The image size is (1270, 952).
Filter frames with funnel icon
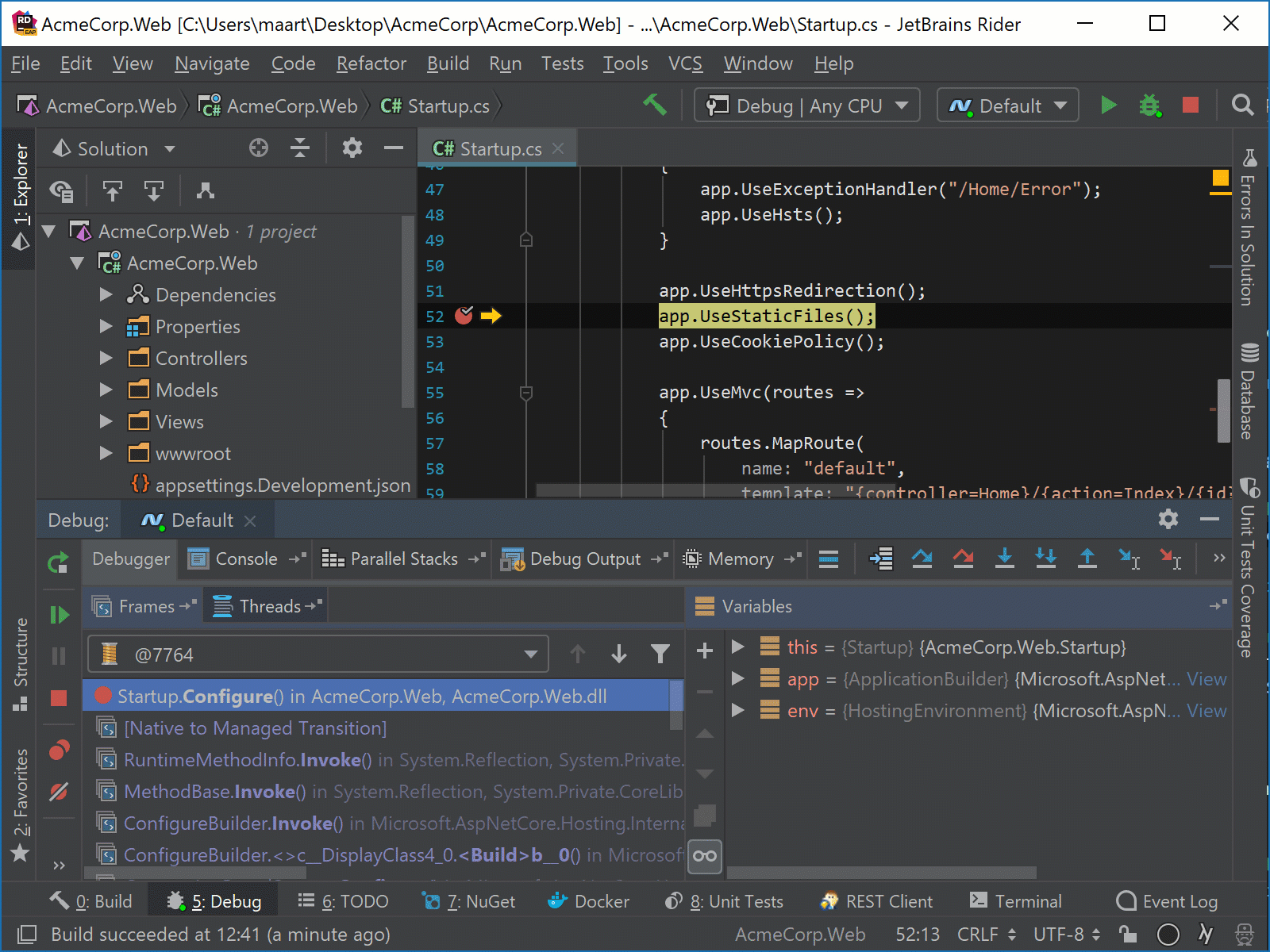[660, 654]
